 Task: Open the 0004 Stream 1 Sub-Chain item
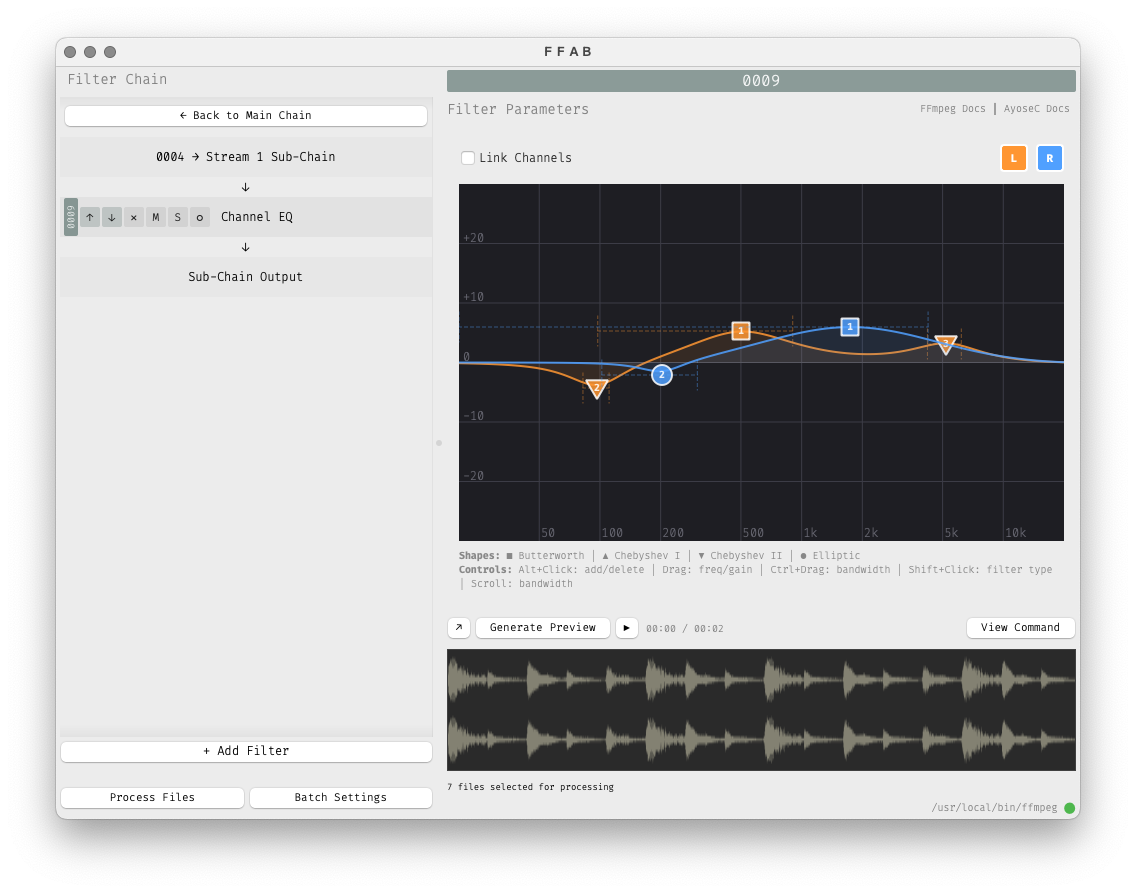click(246, 157)
